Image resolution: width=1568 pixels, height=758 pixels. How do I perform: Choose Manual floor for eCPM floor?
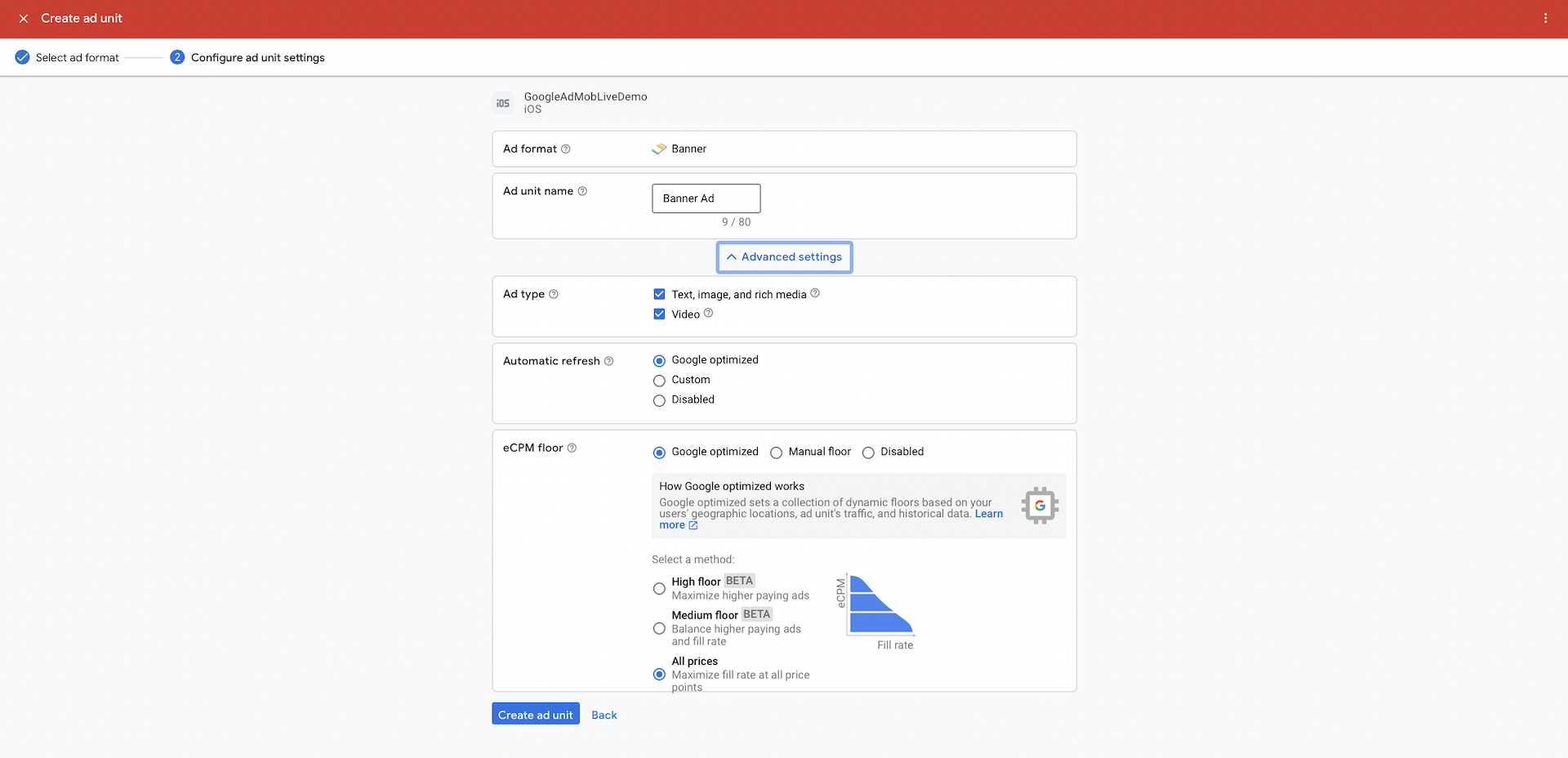776,453
